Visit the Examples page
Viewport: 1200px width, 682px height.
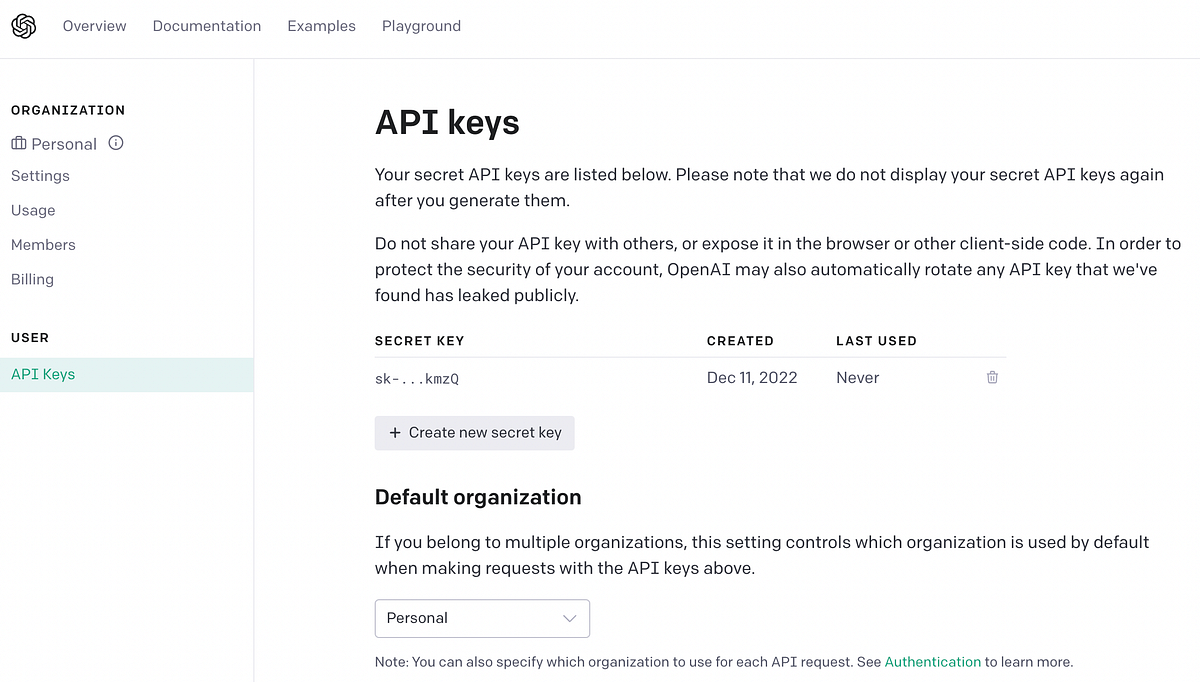(x=321, y=26)
